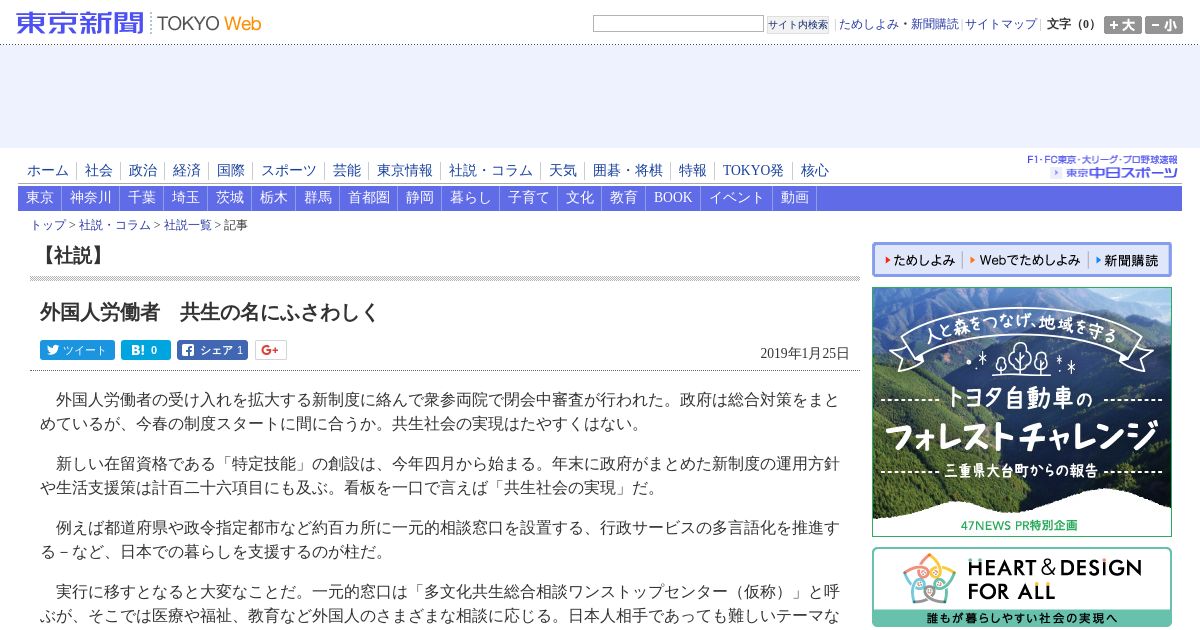Image resolution: width=1200 pixels, height=630 pixels.
Task: Click the サイト内検索 search button
Action: point(798,24)
